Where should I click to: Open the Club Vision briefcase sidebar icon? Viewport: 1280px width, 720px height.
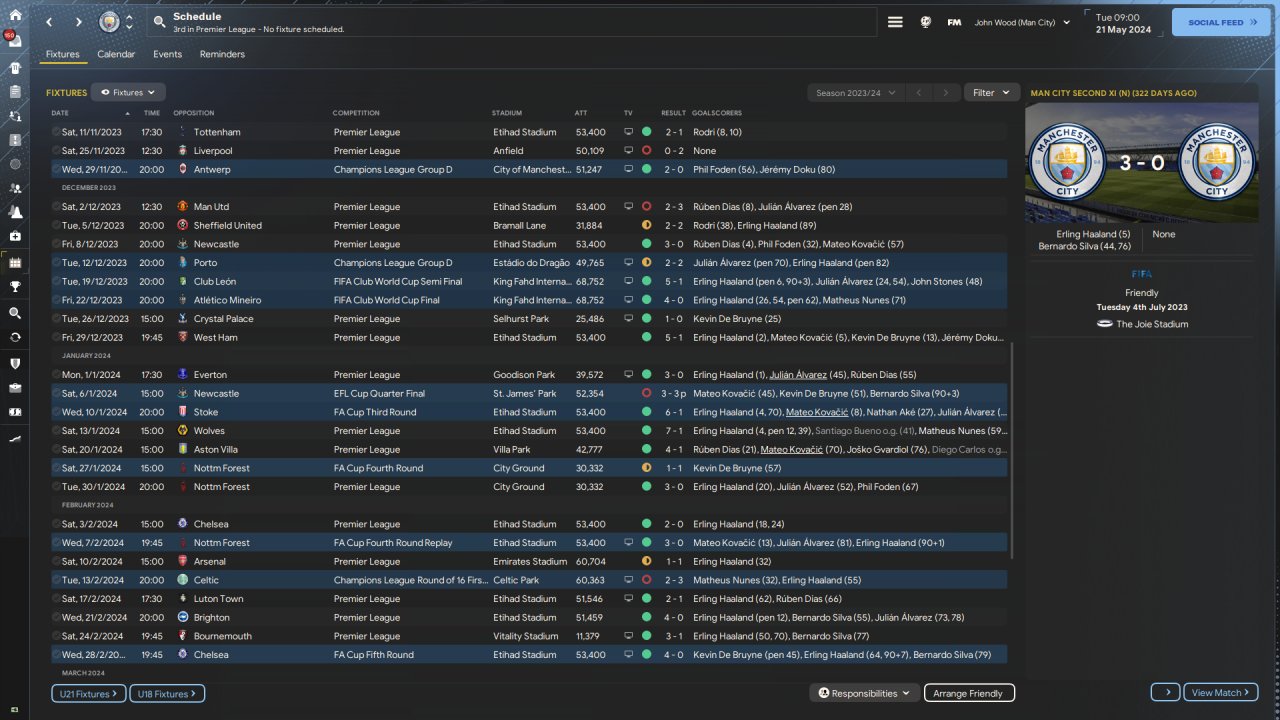[15, 388]
